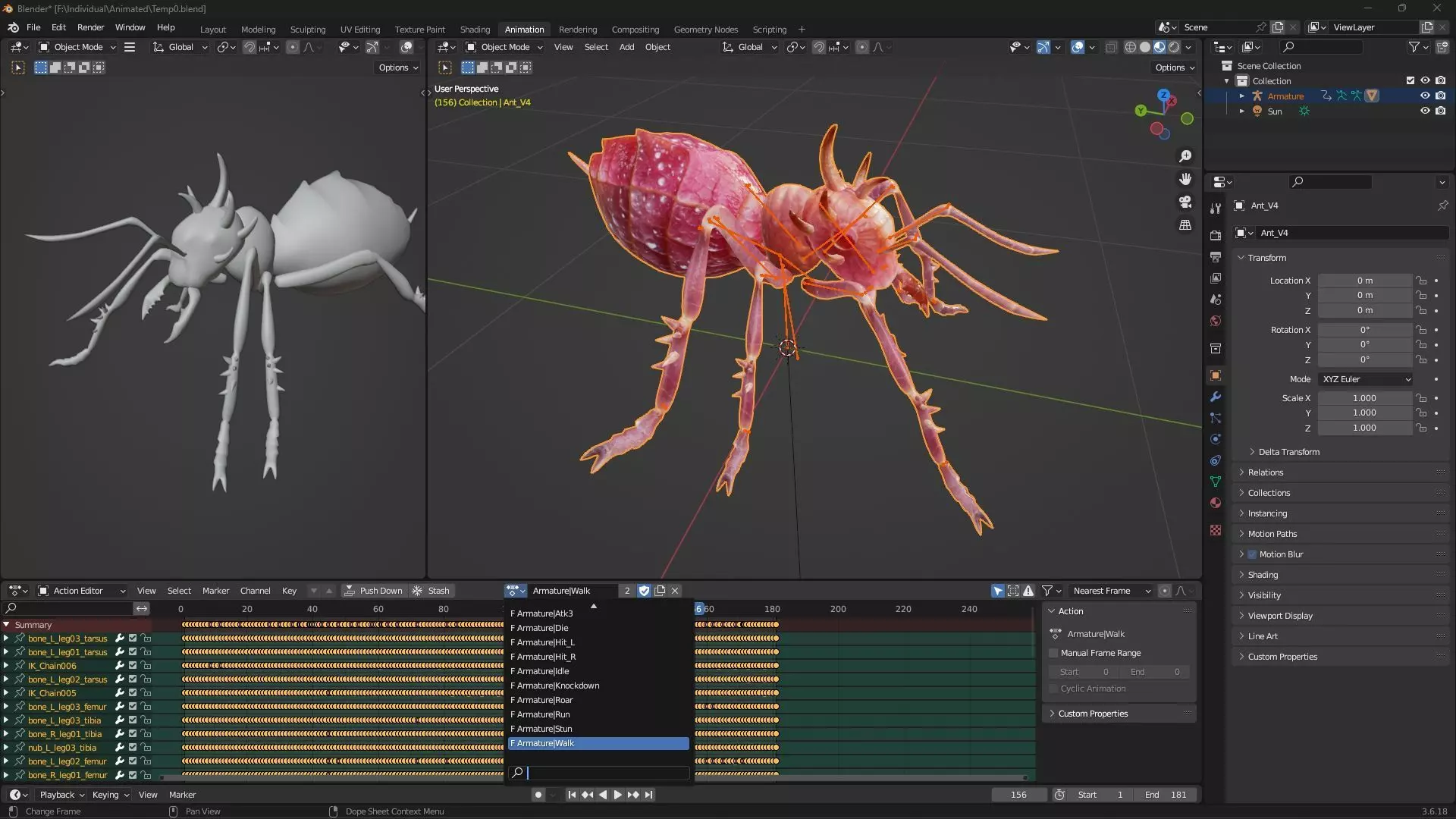Toggle Armature render camera icon in outliner
Screen dimensions: 1456x819
[1440, 96]
